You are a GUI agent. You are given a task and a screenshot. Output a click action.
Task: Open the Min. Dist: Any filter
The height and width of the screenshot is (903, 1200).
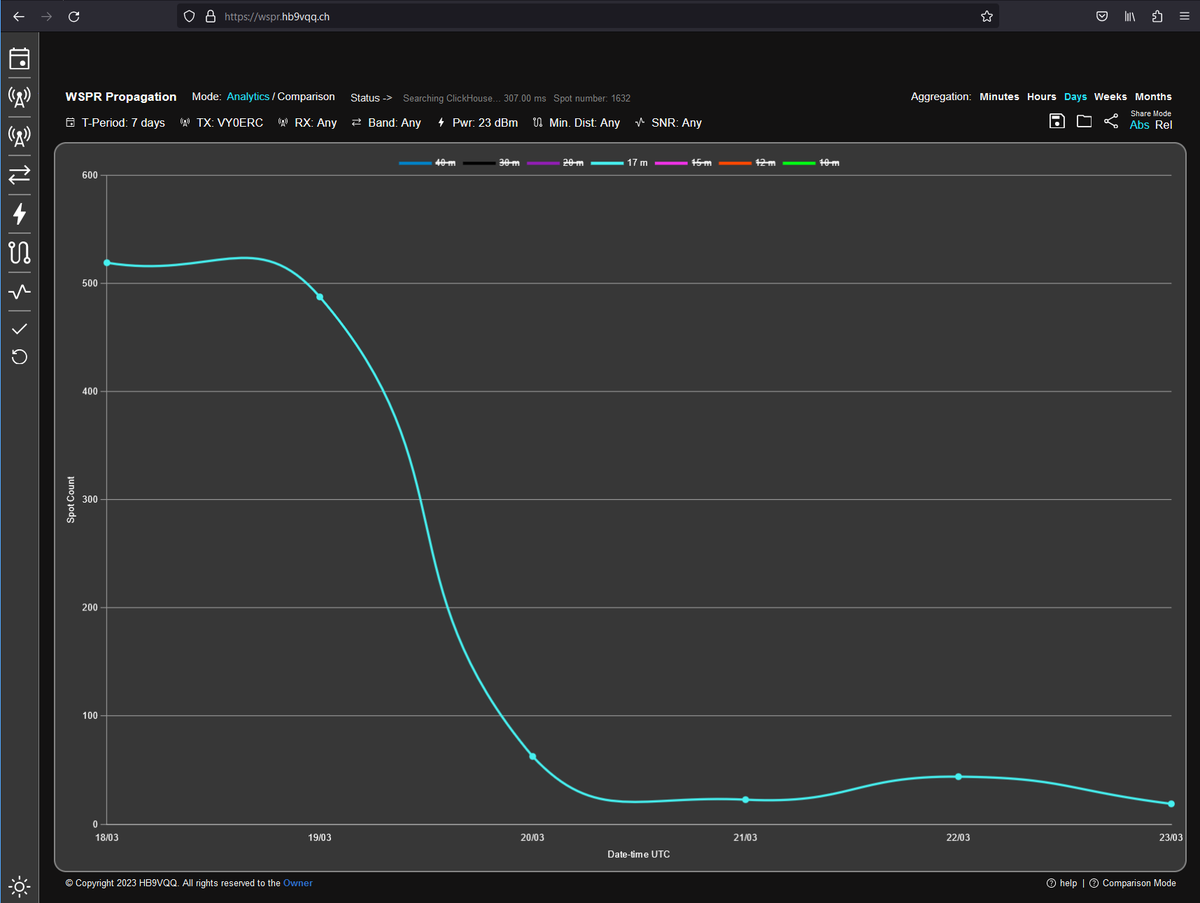click(x=576, y=123)
